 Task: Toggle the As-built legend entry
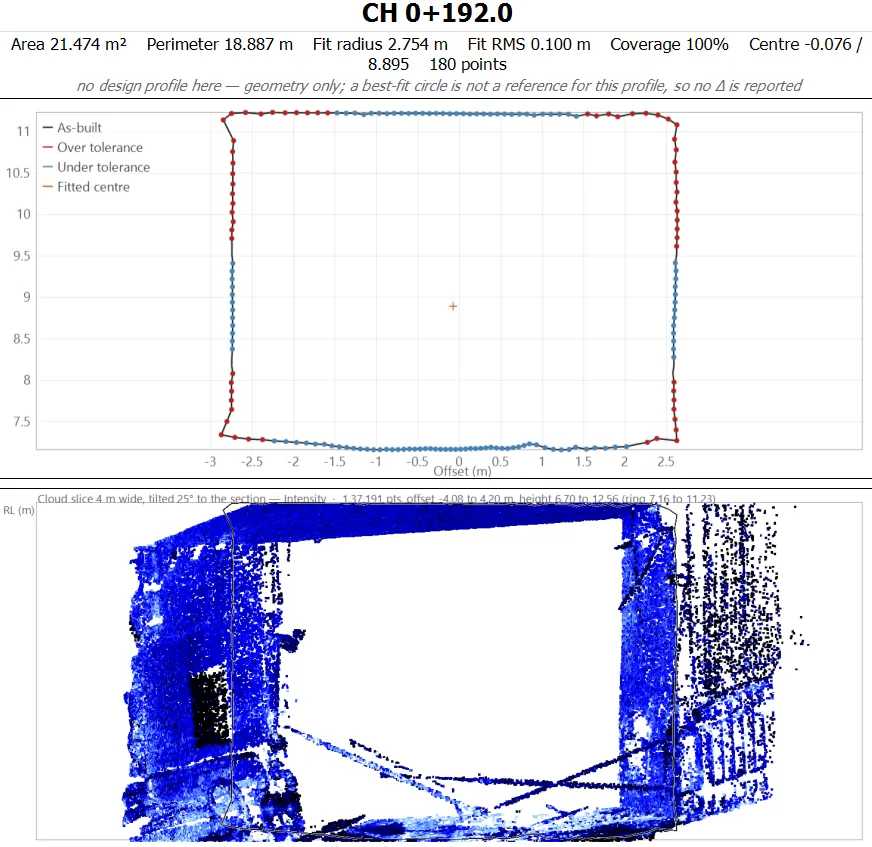[72, 128]
